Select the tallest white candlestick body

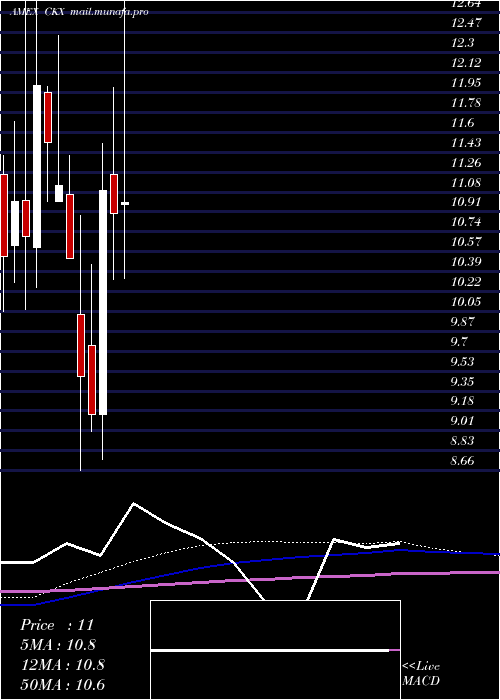pos(103,302)
